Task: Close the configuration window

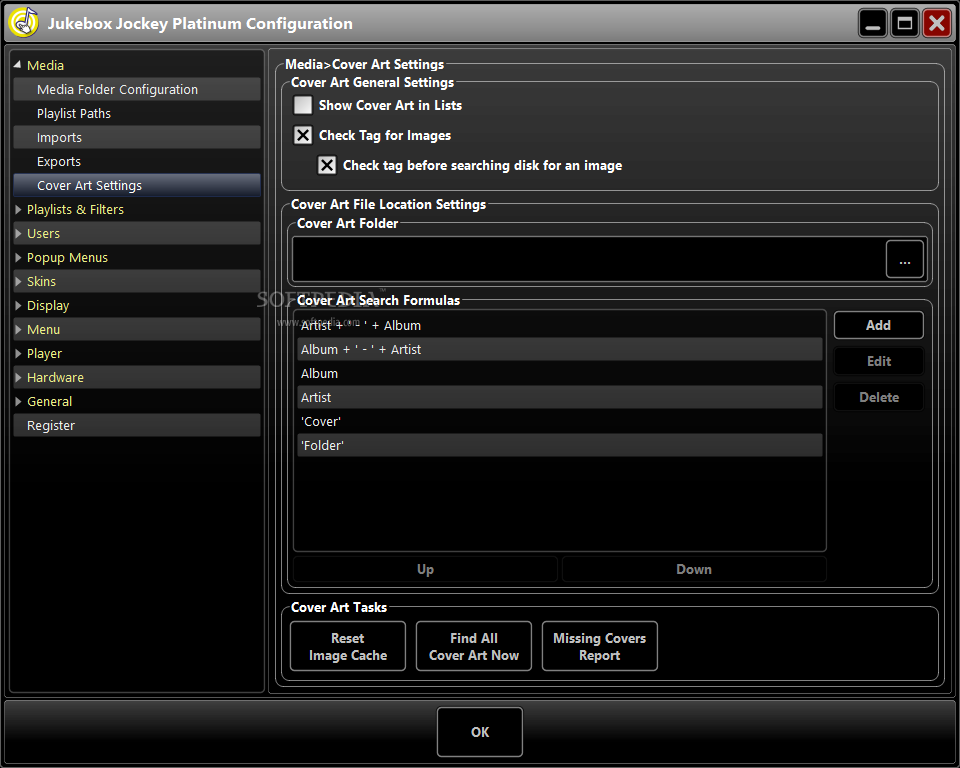Action: tap(937, 23)
